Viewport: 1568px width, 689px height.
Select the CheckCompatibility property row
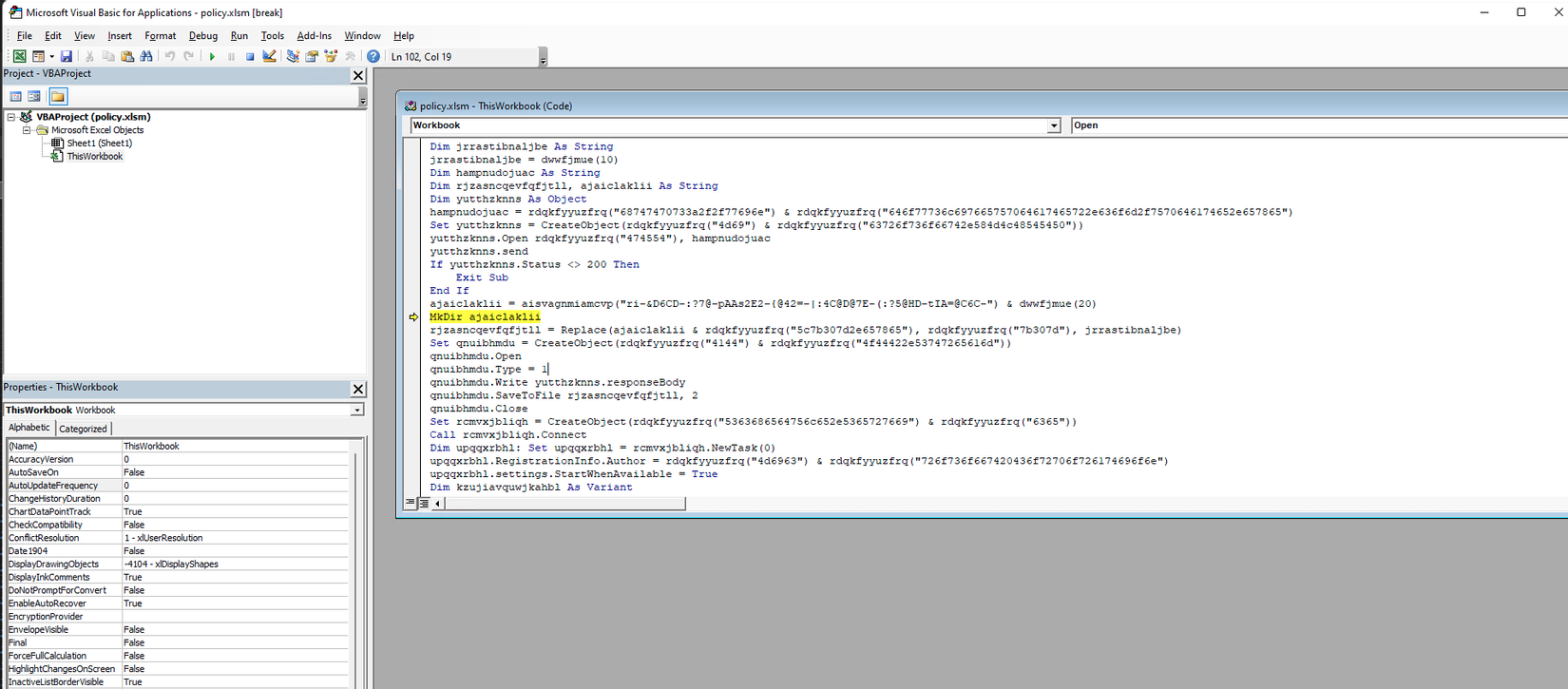[x=178, y=525]
